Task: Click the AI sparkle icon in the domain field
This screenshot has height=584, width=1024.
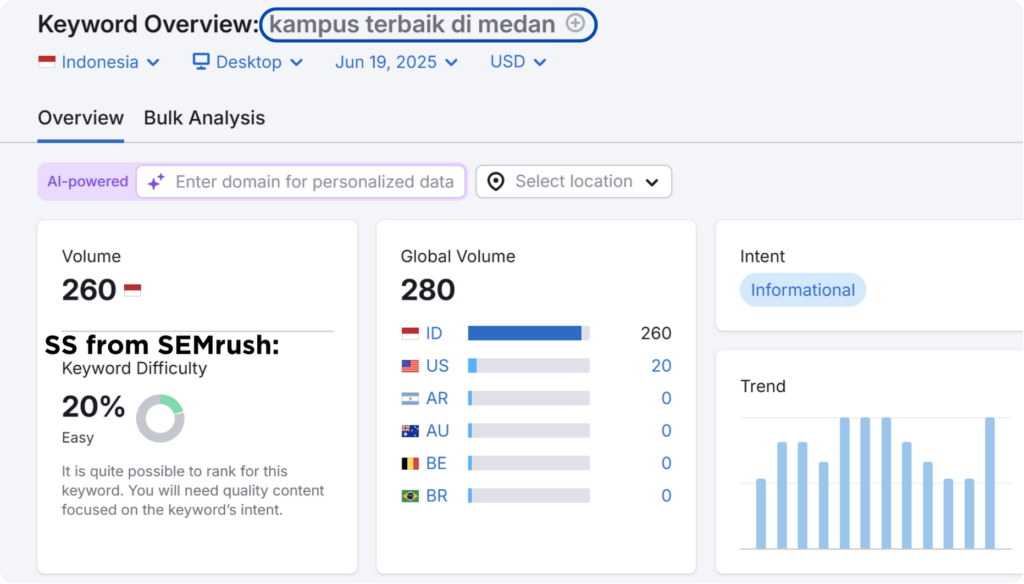Action: [x=156, y=182]
